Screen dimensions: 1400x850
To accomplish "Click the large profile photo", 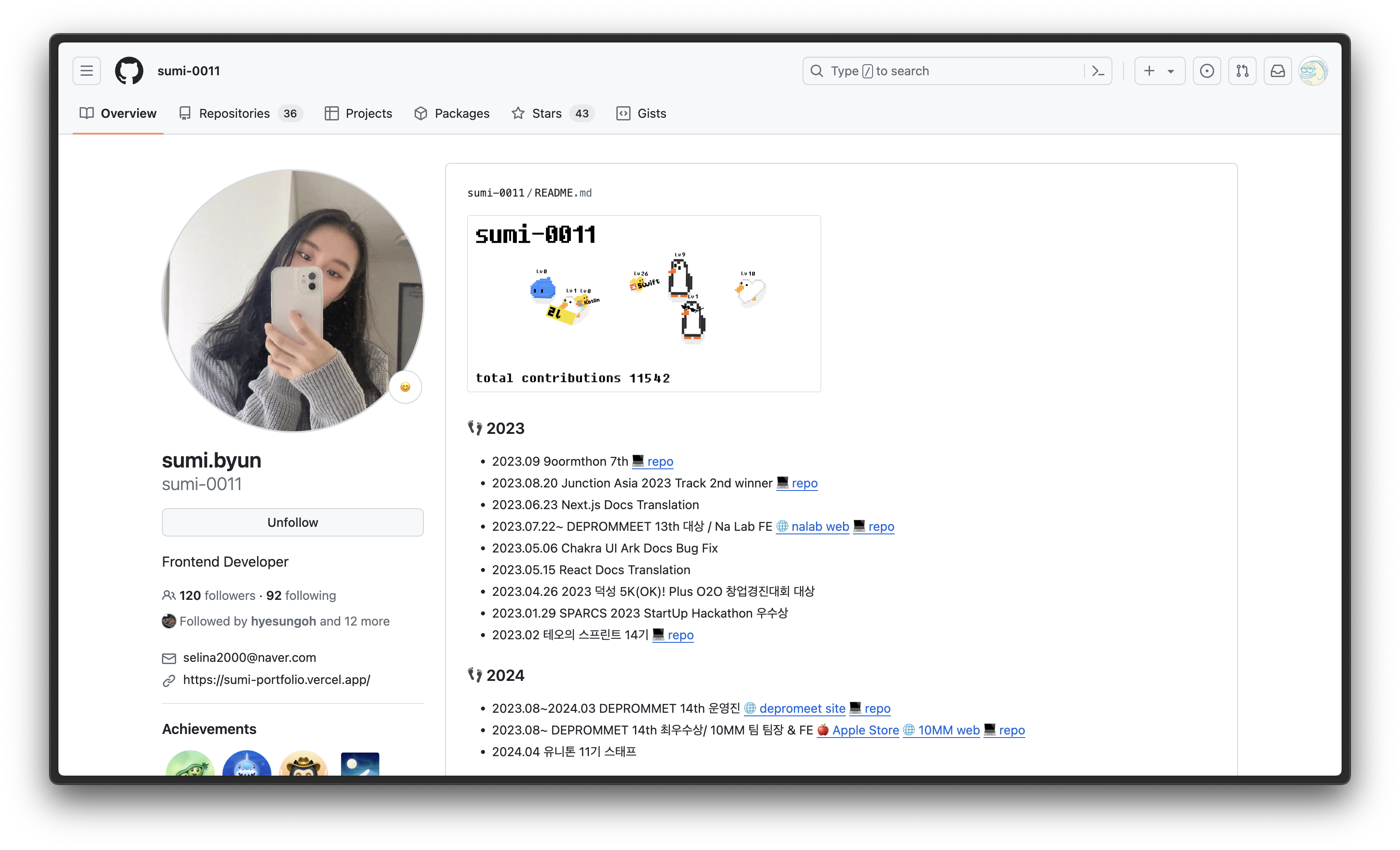I will coord(292,301).
